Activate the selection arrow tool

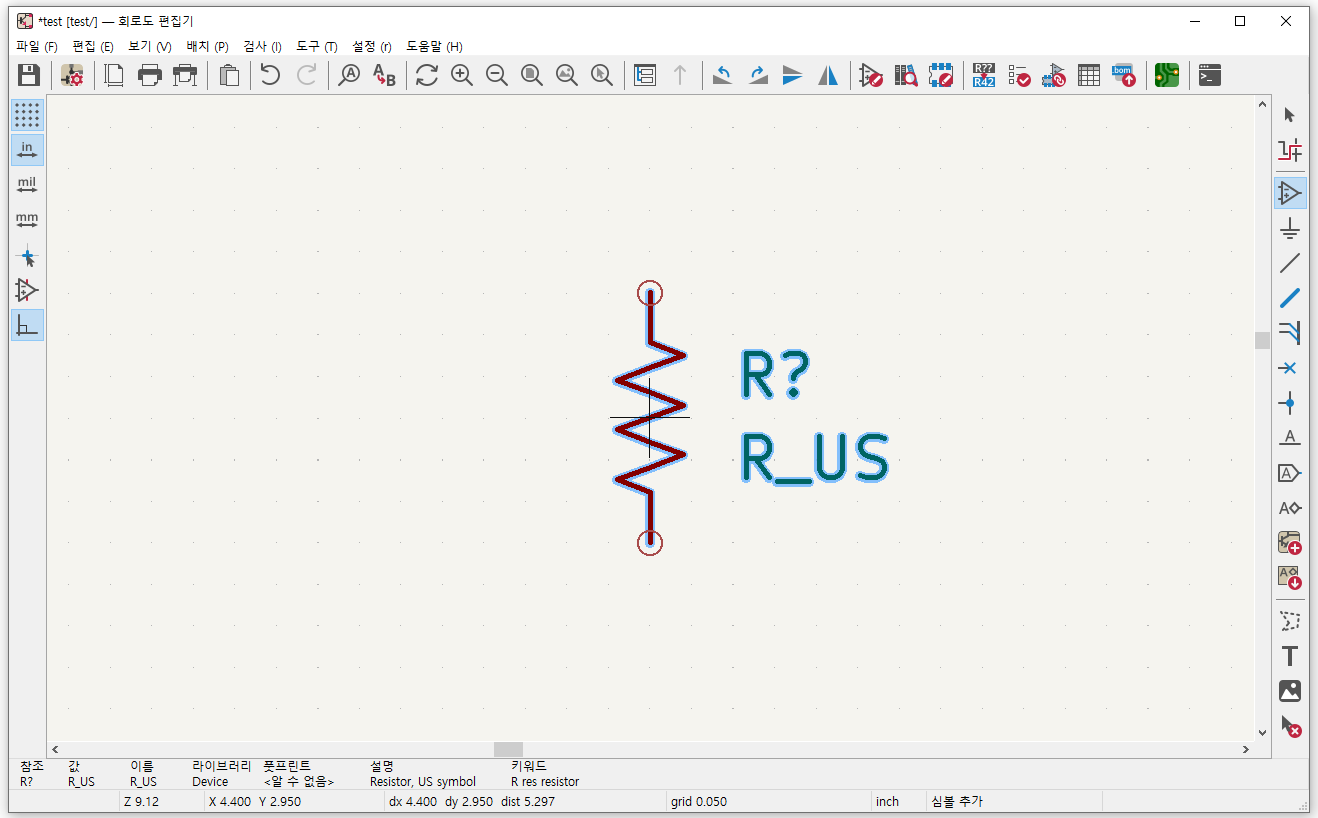click(1290, 115)
